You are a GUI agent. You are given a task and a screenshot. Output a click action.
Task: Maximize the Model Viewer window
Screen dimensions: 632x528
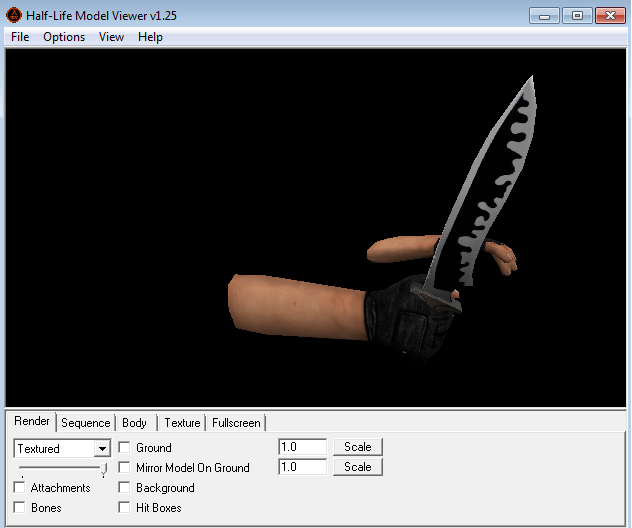coord(577,16)
